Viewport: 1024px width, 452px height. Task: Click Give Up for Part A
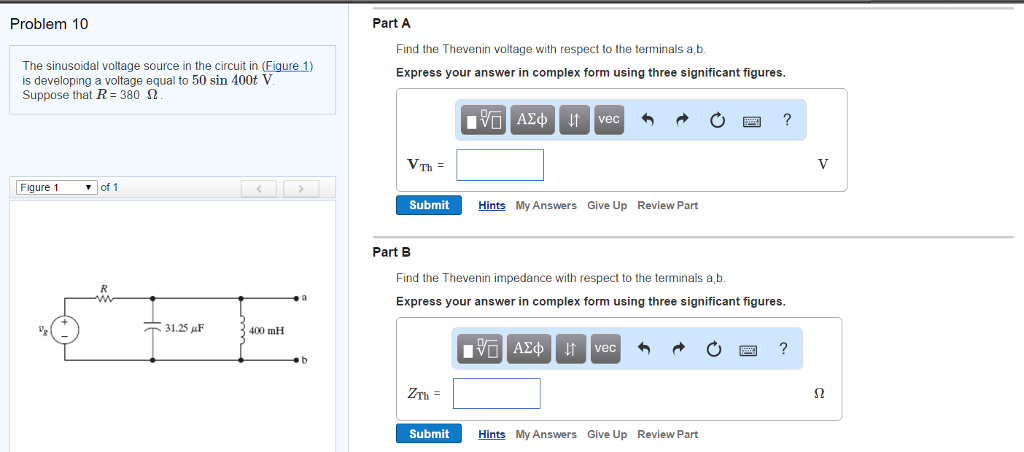point(607,205)
